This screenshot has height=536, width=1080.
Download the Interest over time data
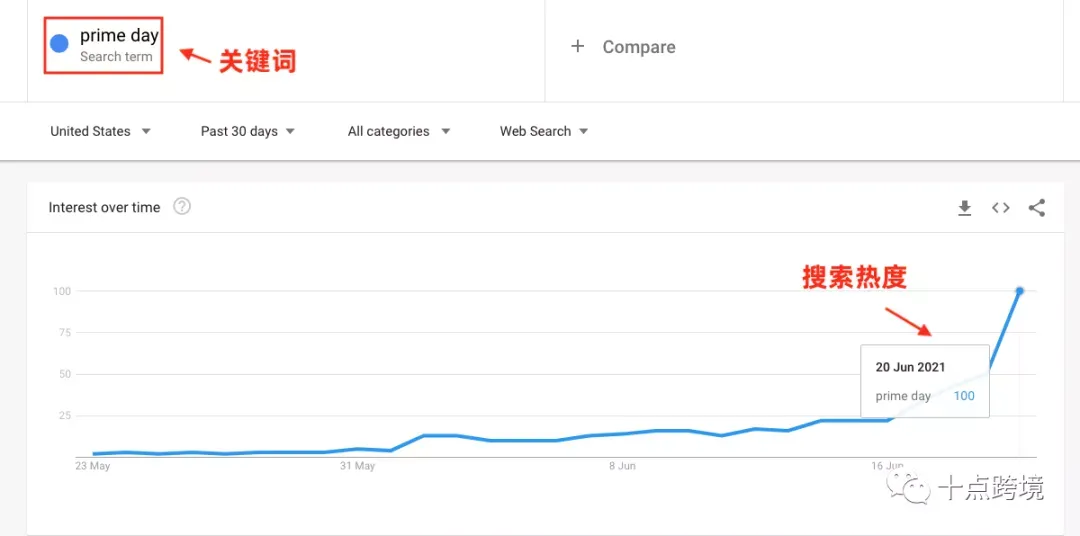coord(964,208)
